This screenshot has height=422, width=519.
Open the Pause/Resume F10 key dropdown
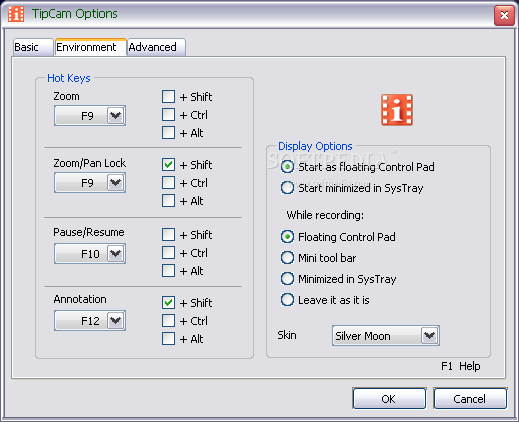click(90, 254)
